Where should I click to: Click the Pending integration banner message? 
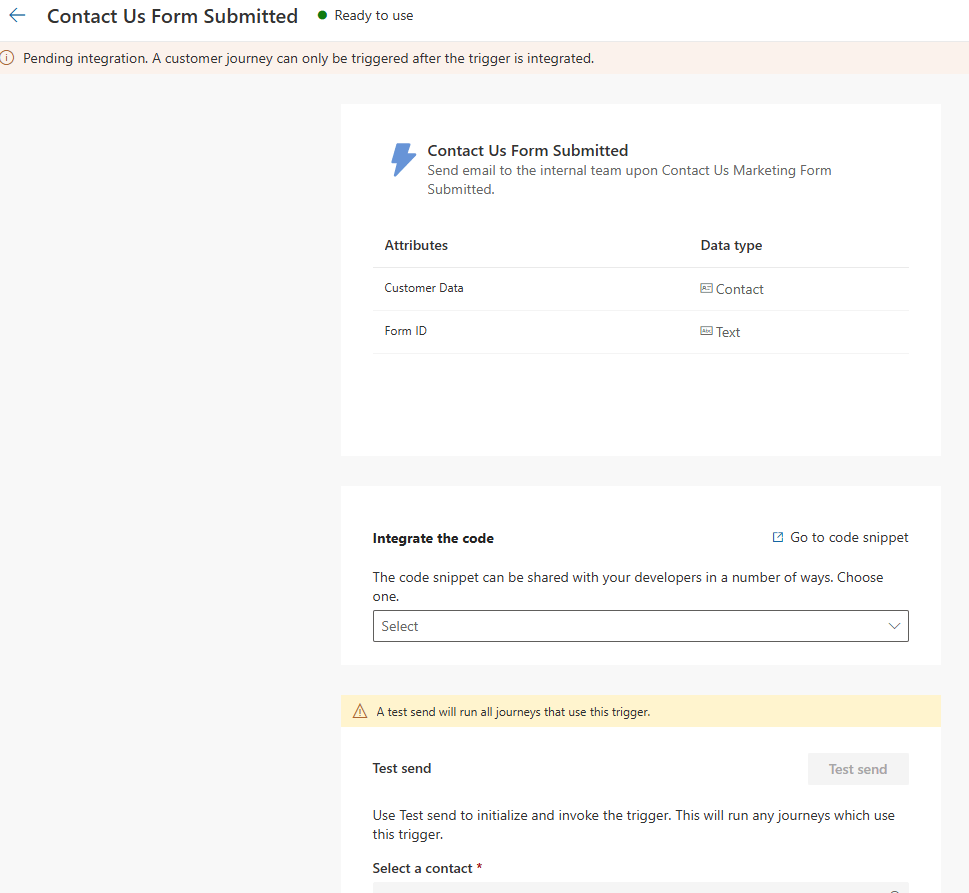point(308,58)
